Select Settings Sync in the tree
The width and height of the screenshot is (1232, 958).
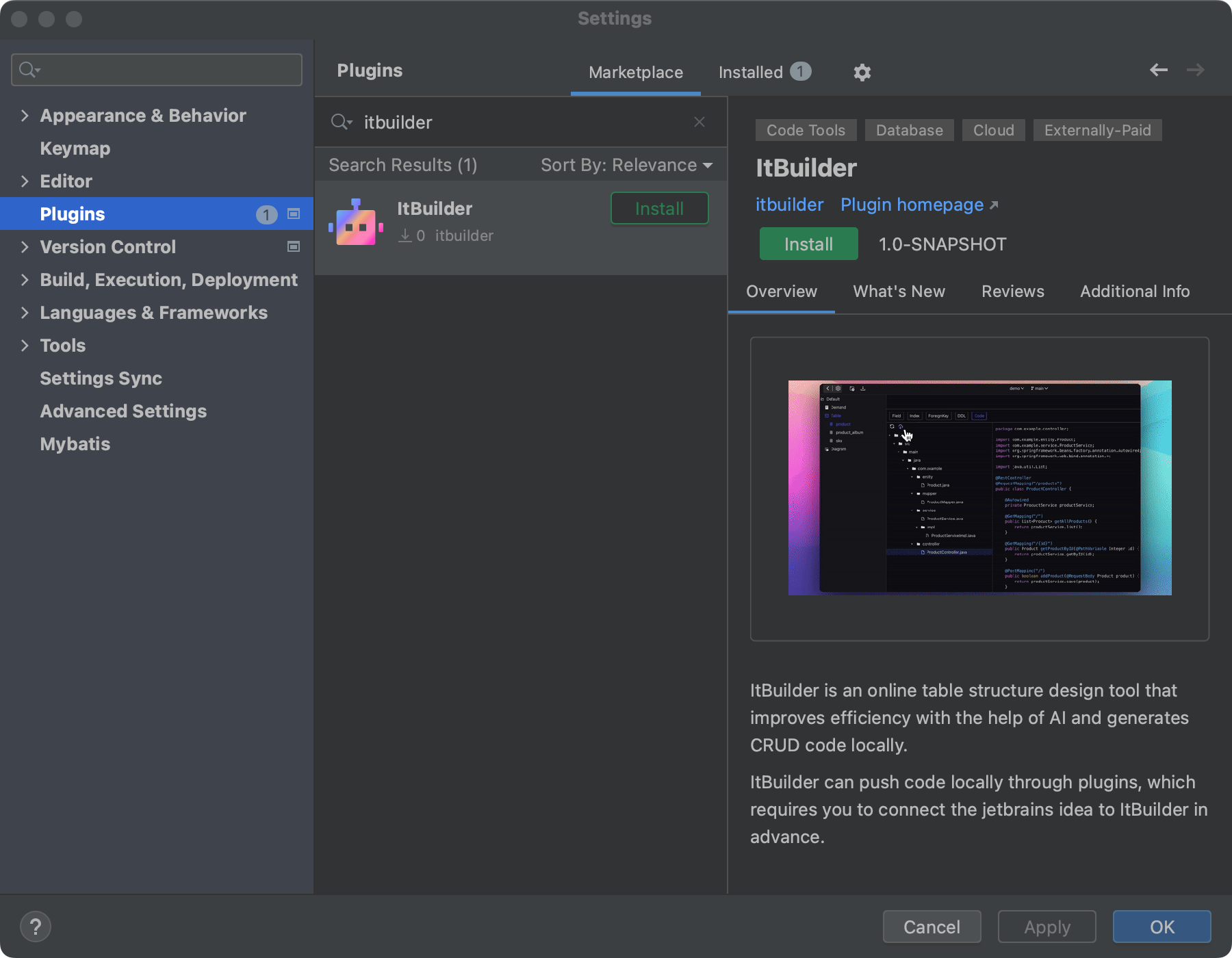point(101,378)
